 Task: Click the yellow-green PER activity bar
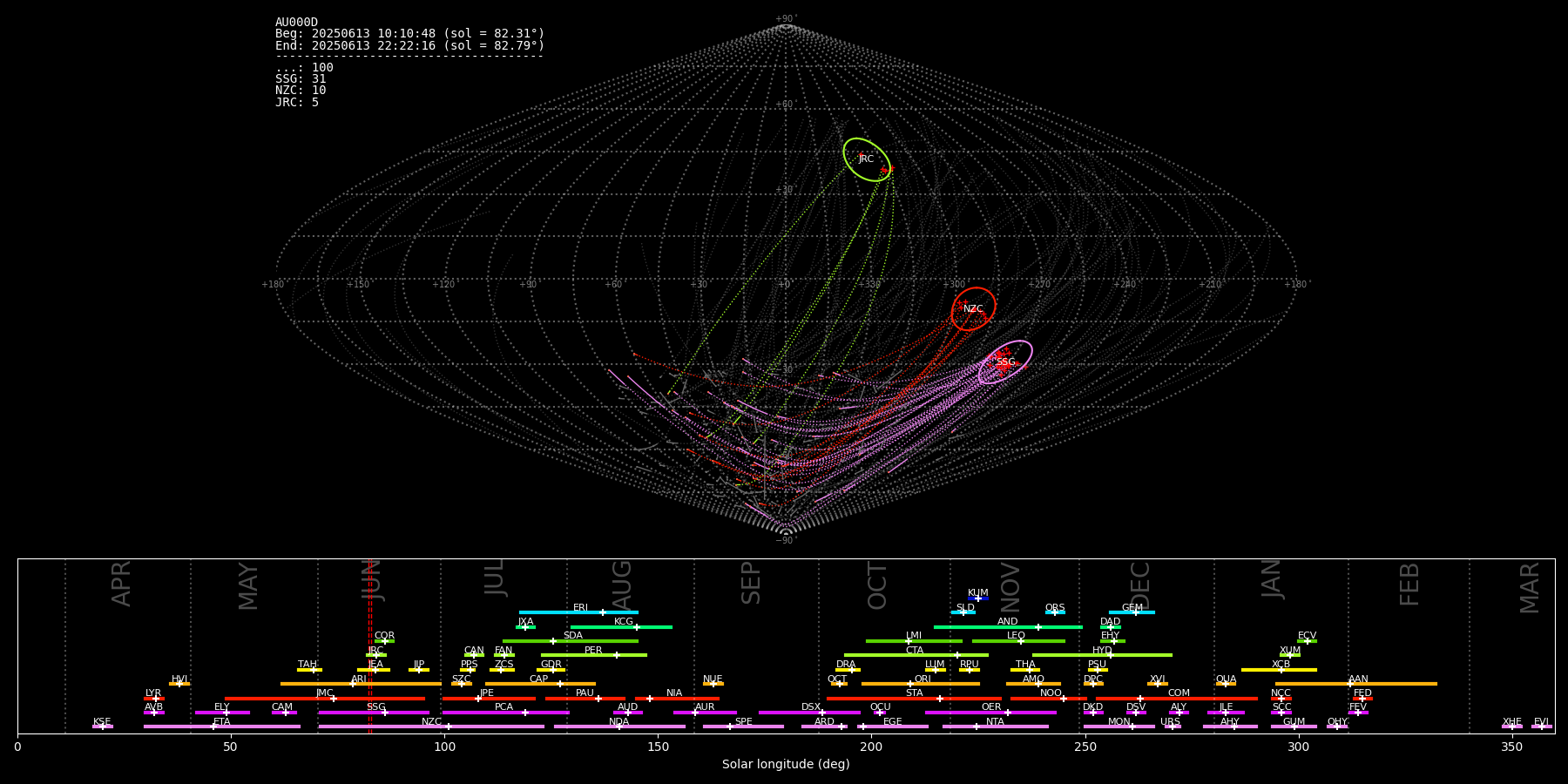(x=594, y=655)
